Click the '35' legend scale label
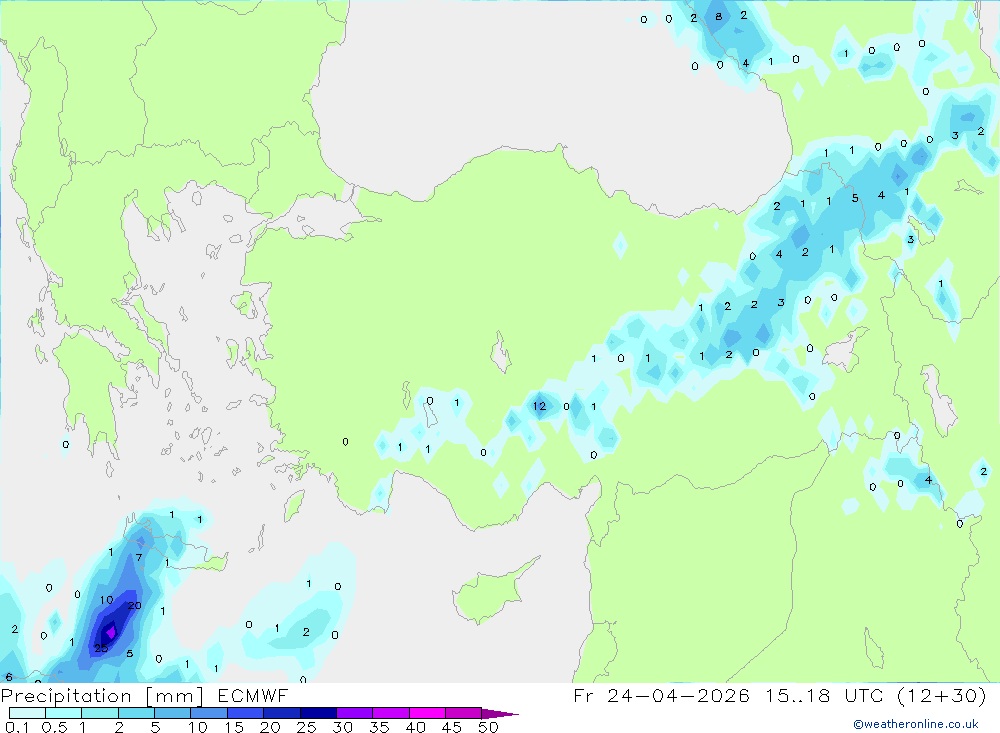This screenshot has width=1000, height=733. 379,727
